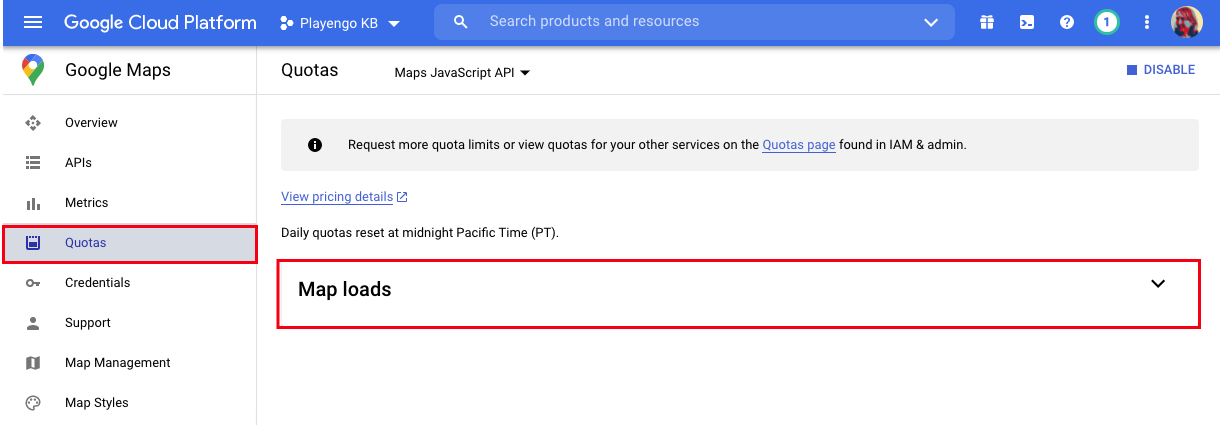Click the DISABLE button
The height and width of the screenshot is (425, 1220).
click(x=1160, y=70)
